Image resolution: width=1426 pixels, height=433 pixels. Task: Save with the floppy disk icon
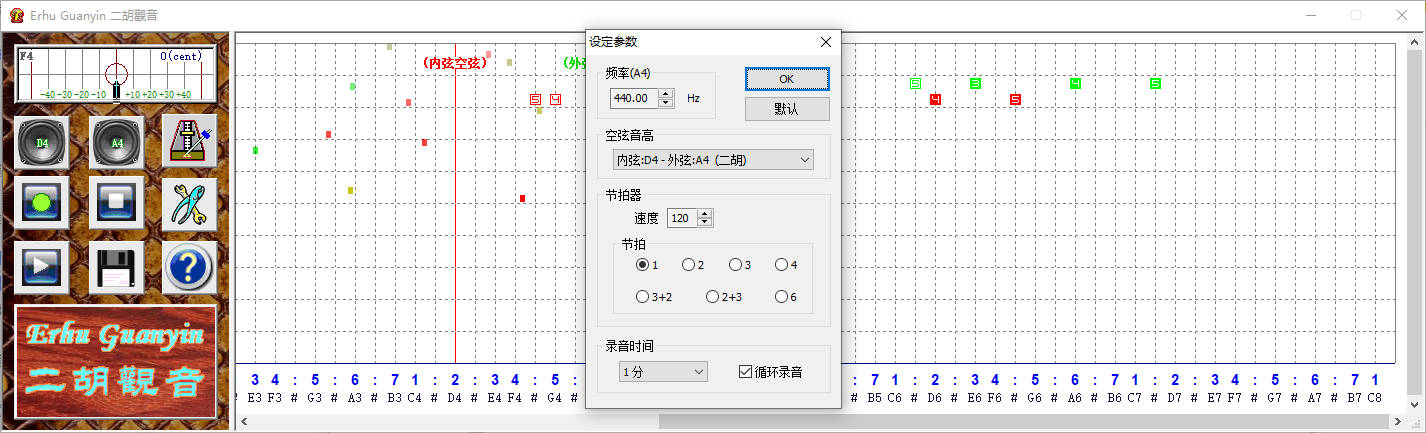[117, 267]
